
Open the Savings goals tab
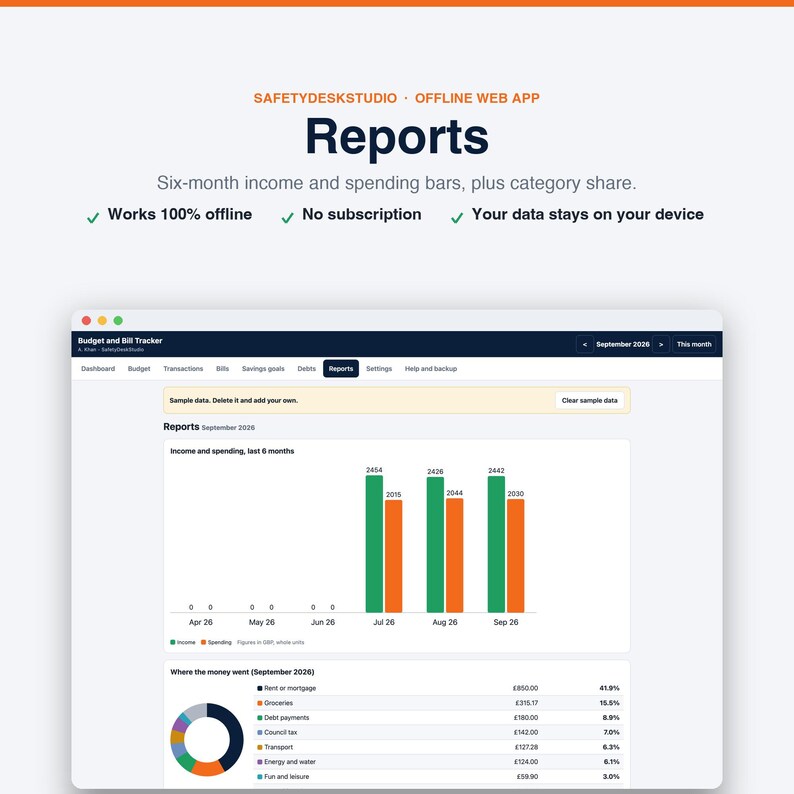(263, 369)
